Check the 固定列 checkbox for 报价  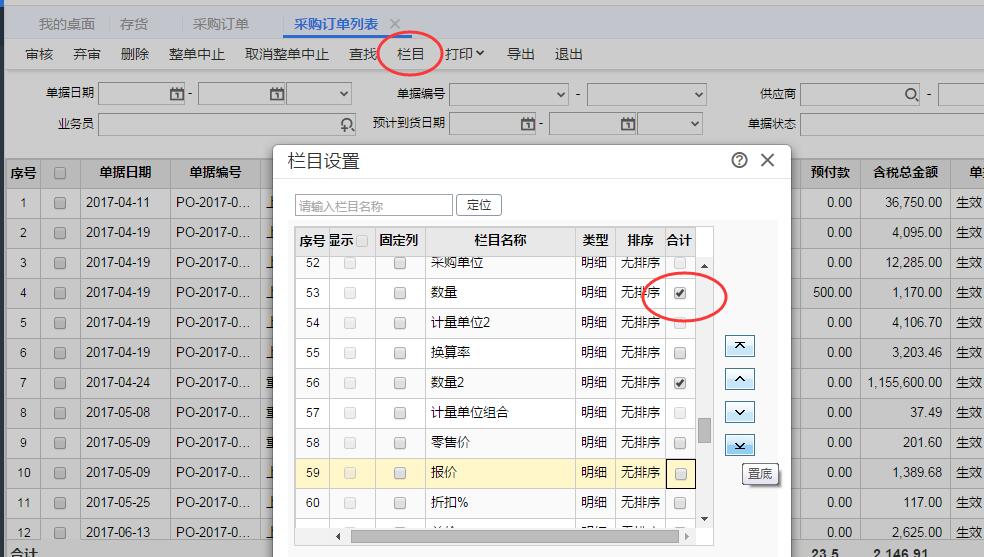(x=400, y=473)
